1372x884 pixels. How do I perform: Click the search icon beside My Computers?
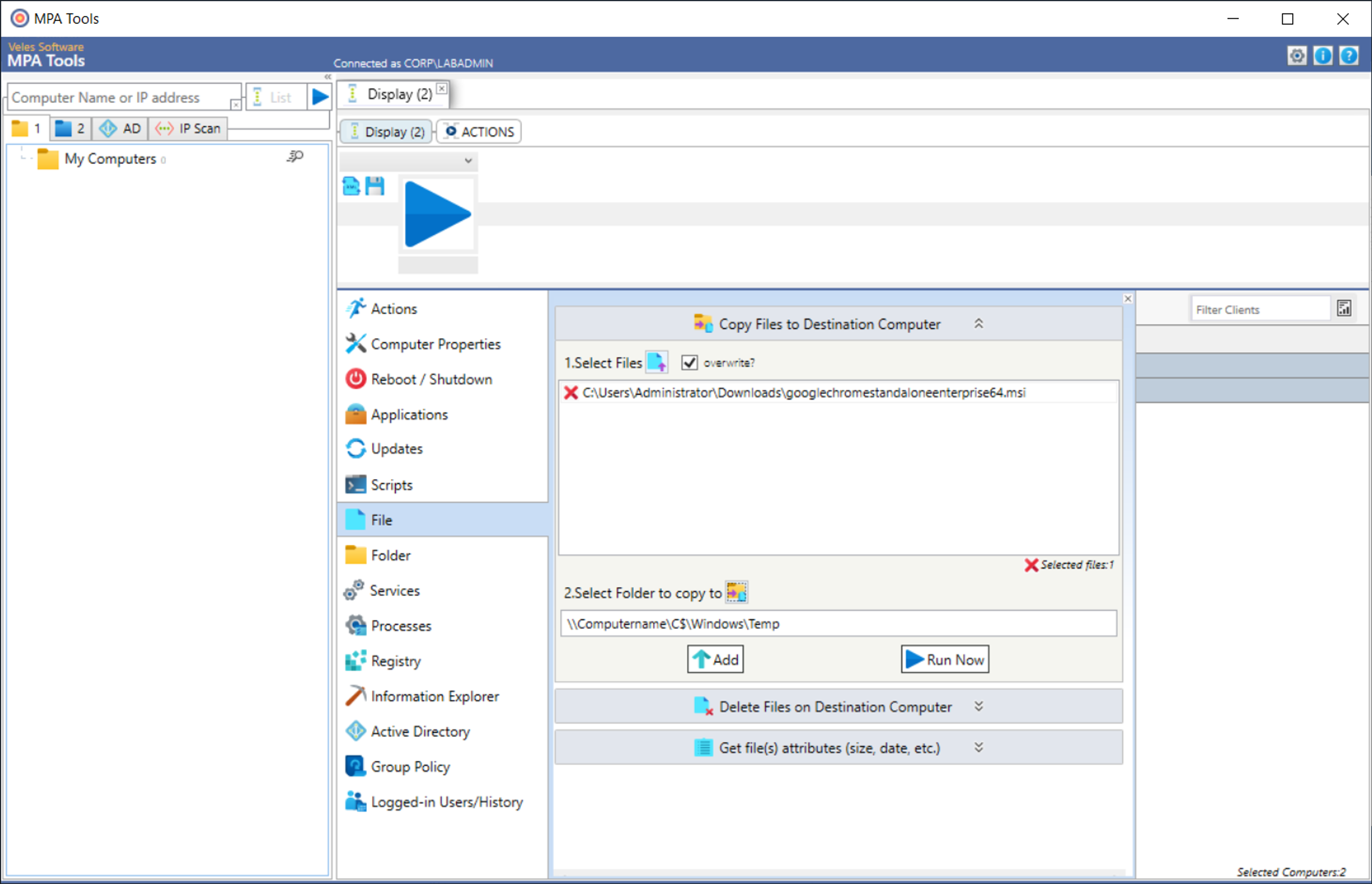295,156
